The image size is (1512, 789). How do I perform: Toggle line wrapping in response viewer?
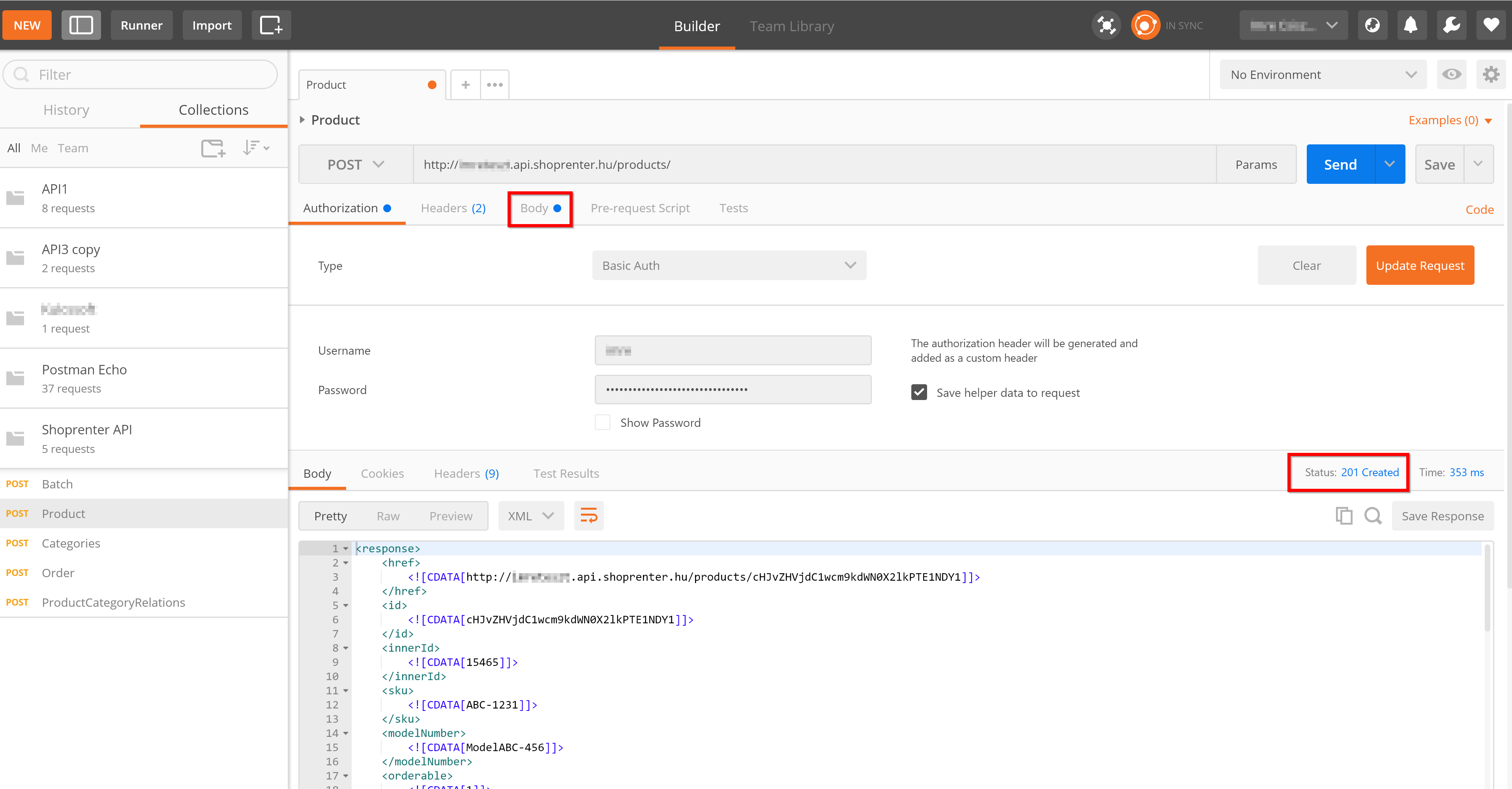tap(589, 516)
